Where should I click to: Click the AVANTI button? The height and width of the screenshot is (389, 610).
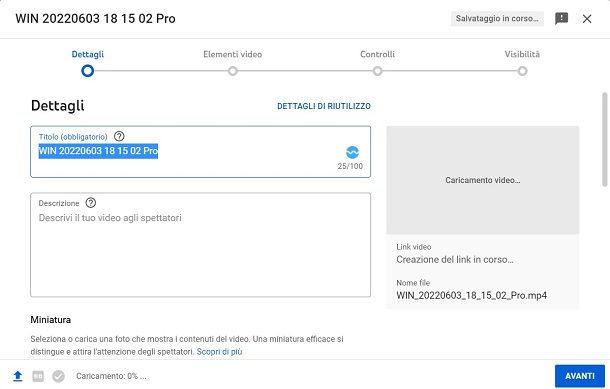(x=580, y=376)
